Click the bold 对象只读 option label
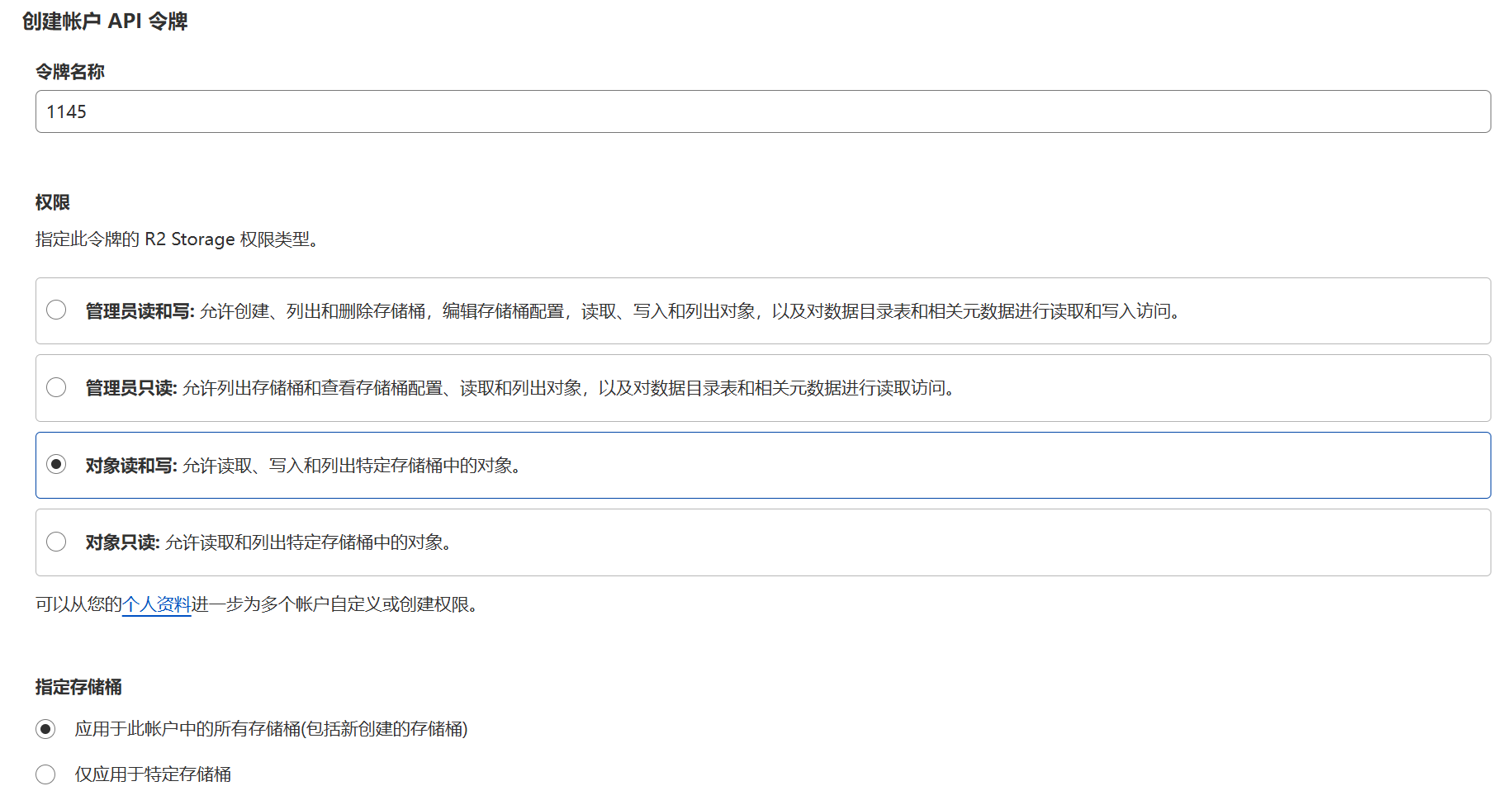Image resolution: width=1512 pixels, height=805 pixels. pyautogui.click(x=122, y=542)
